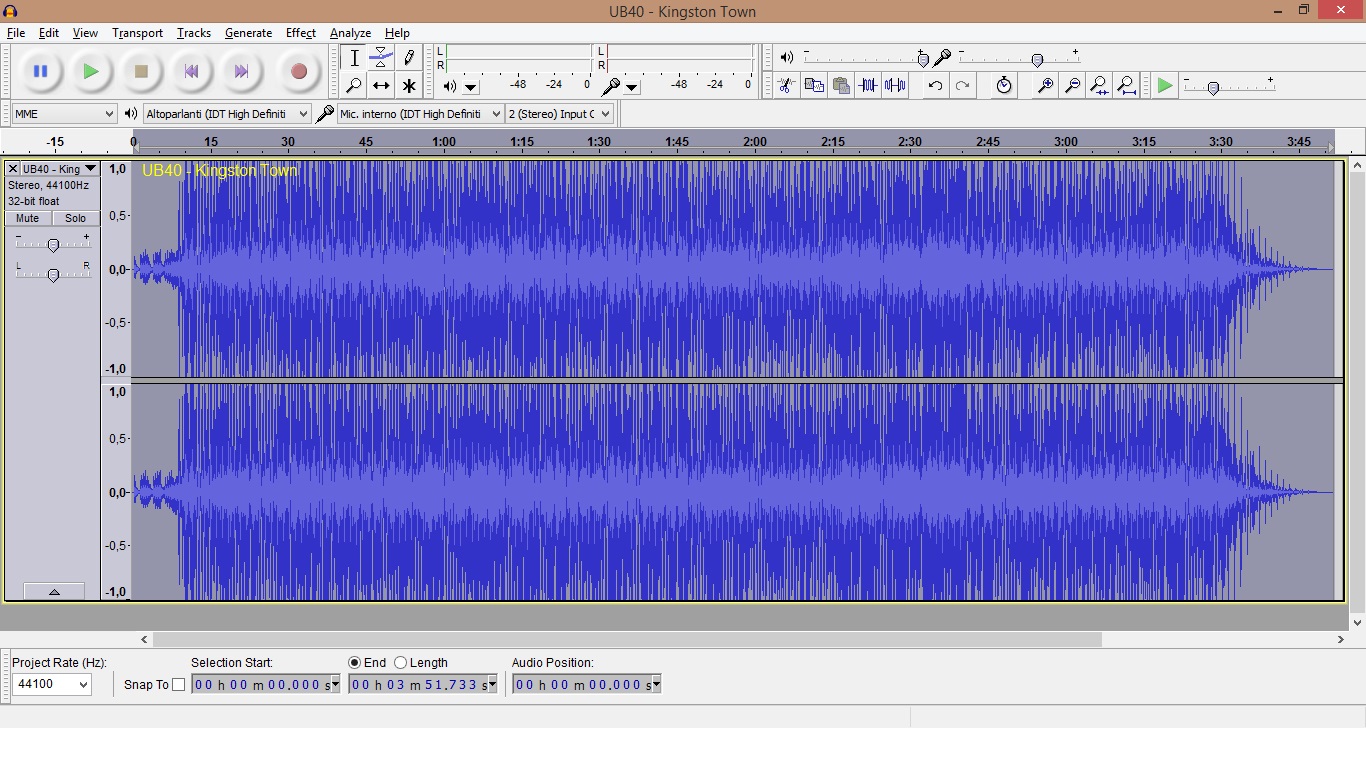
Task: Click the Redo arrow icon
Action: tap(962, 86)
